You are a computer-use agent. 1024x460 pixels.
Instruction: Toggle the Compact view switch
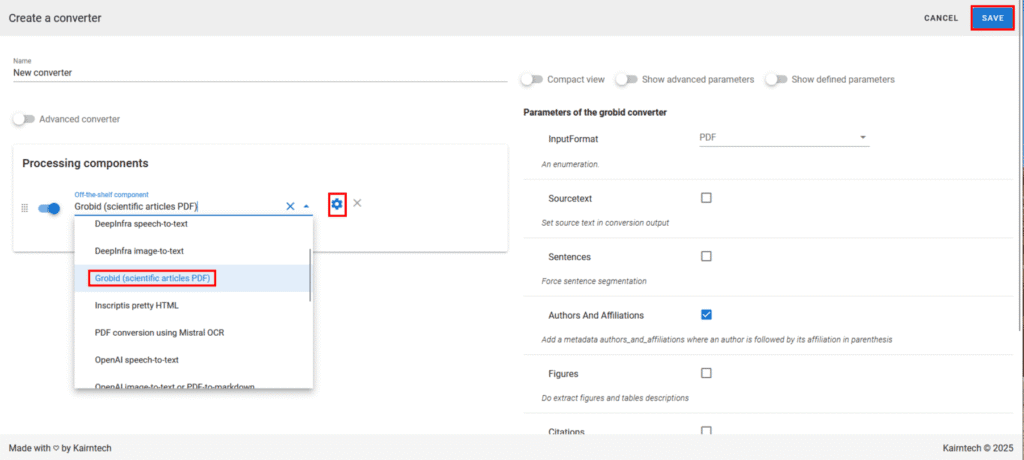click(532, 79)
